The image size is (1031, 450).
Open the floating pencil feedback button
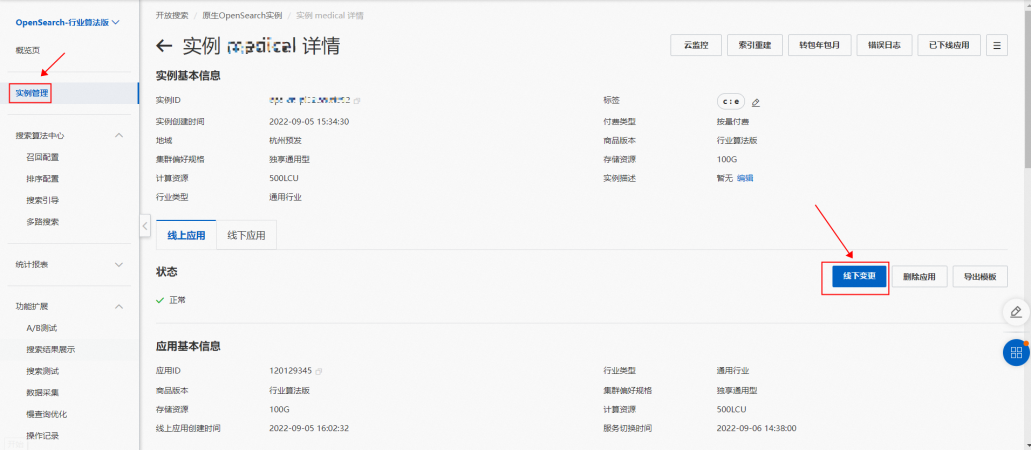tap(1016, 311)
